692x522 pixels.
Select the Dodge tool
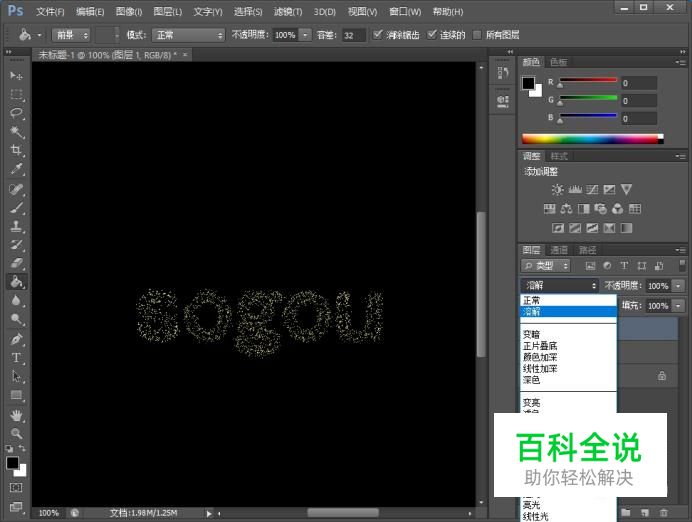click(16, 319)
